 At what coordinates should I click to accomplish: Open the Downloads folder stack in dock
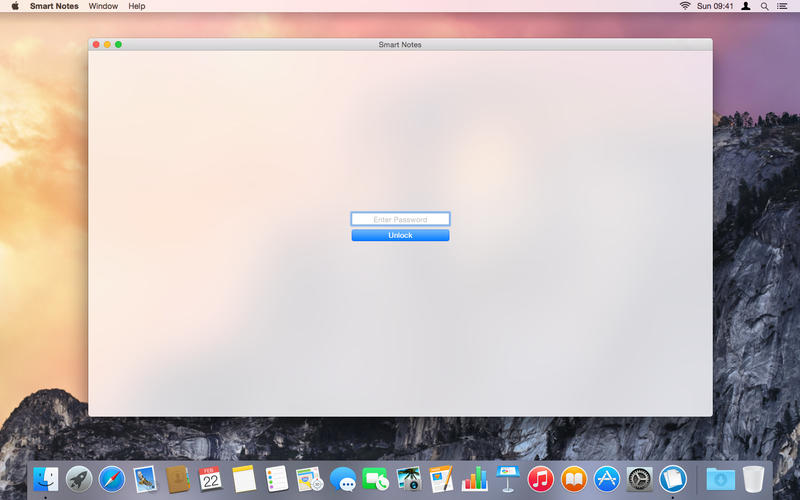point(719,479)
